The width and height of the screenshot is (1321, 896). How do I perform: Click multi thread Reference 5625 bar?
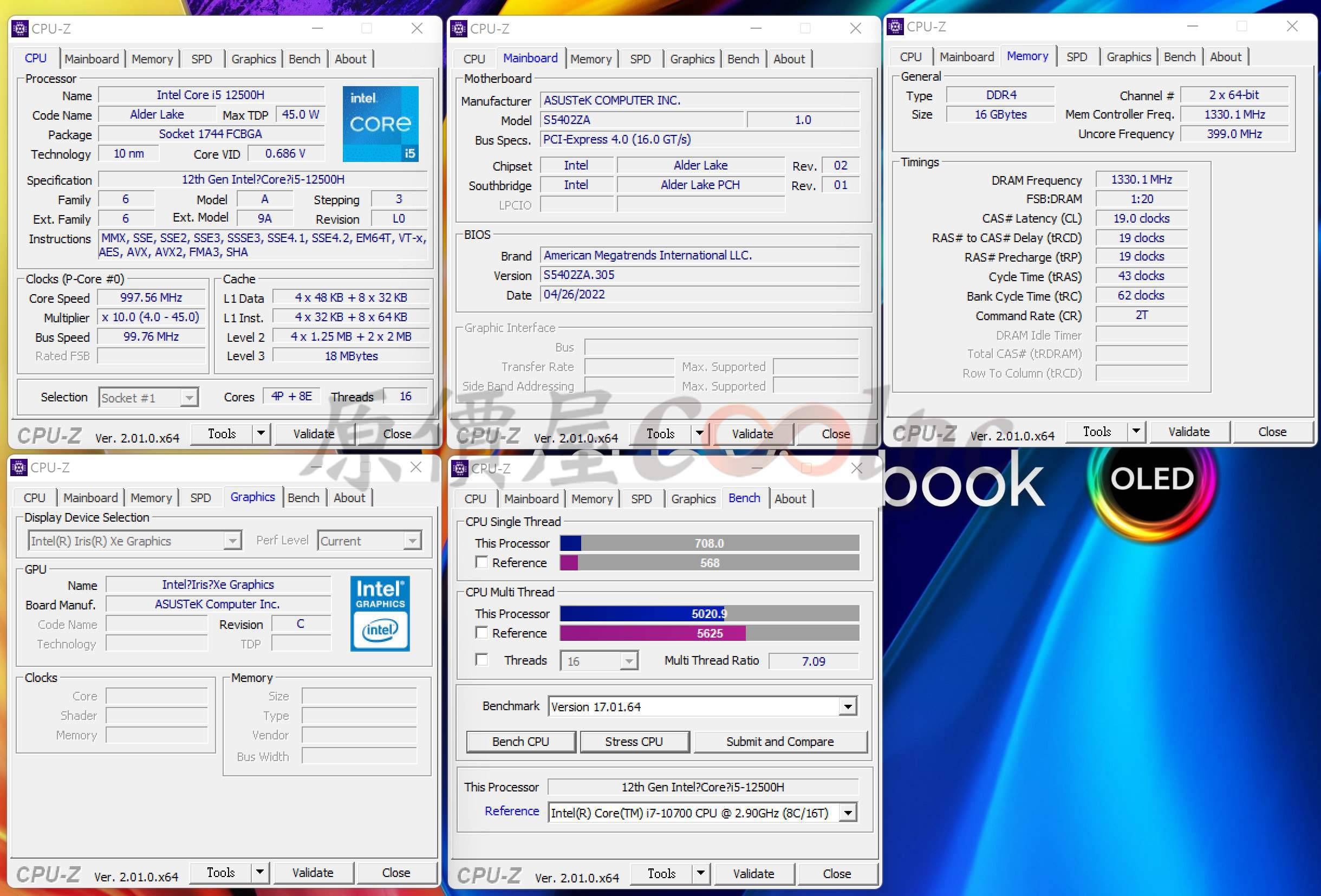pyautogui.click(x=710, y=633)
